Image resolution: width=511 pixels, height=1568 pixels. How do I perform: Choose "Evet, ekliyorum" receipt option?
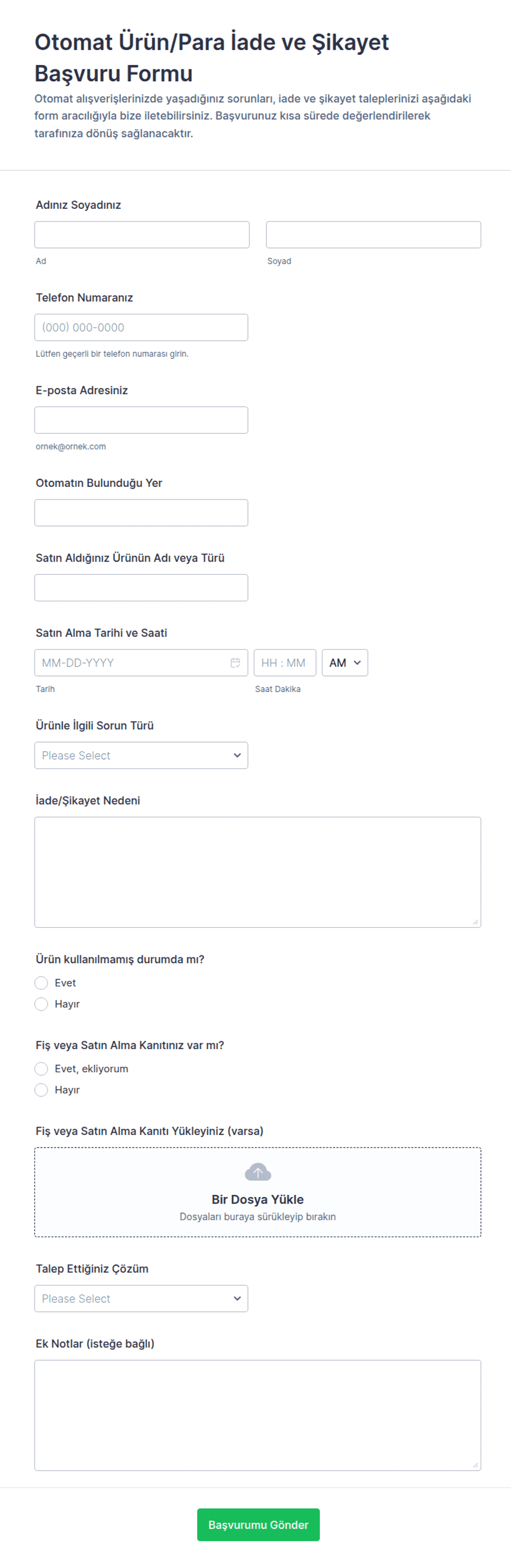click(41, 1069)
